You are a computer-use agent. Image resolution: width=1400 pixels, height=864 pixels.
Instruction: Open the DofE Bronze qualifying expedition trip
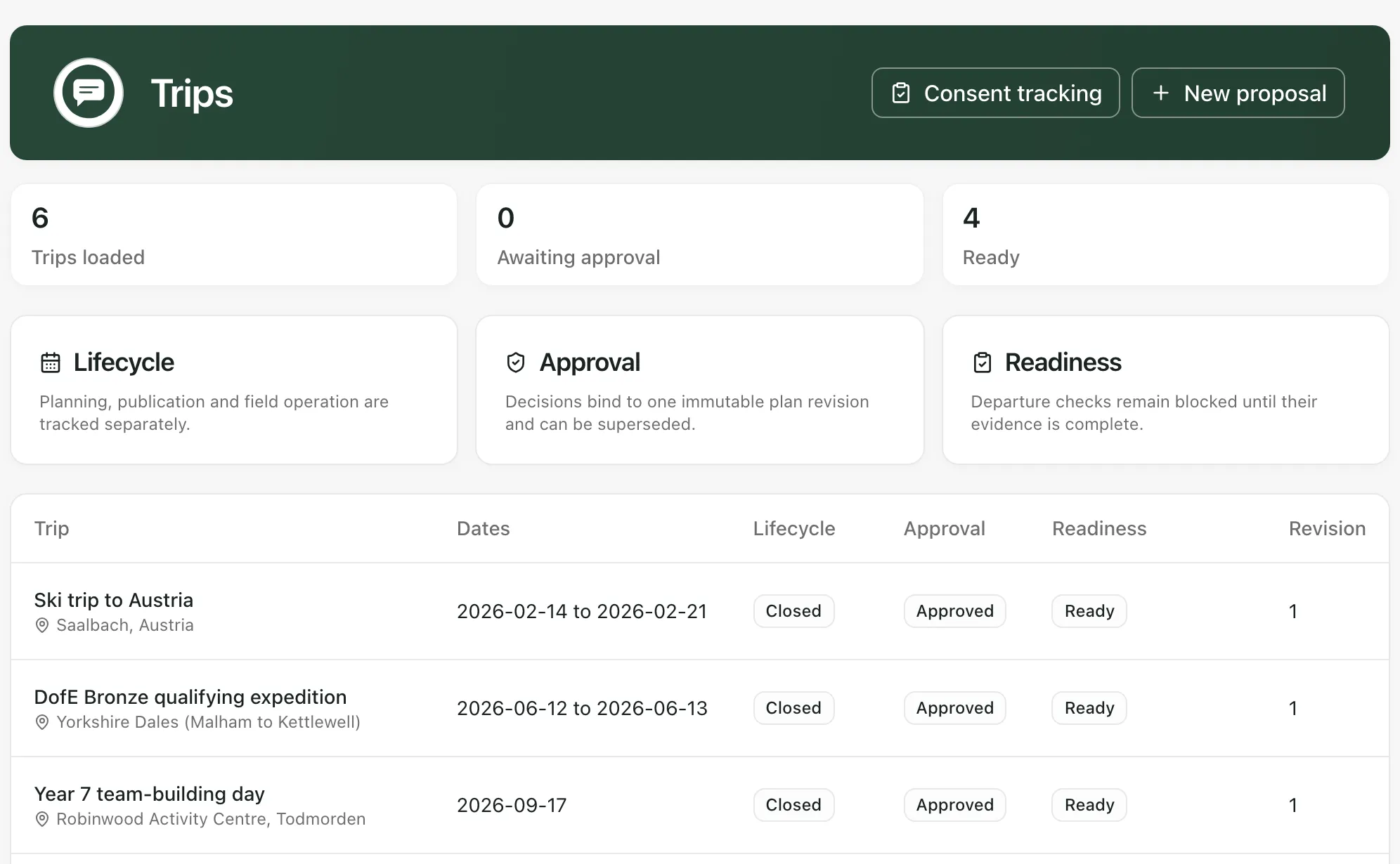(190, 697)
